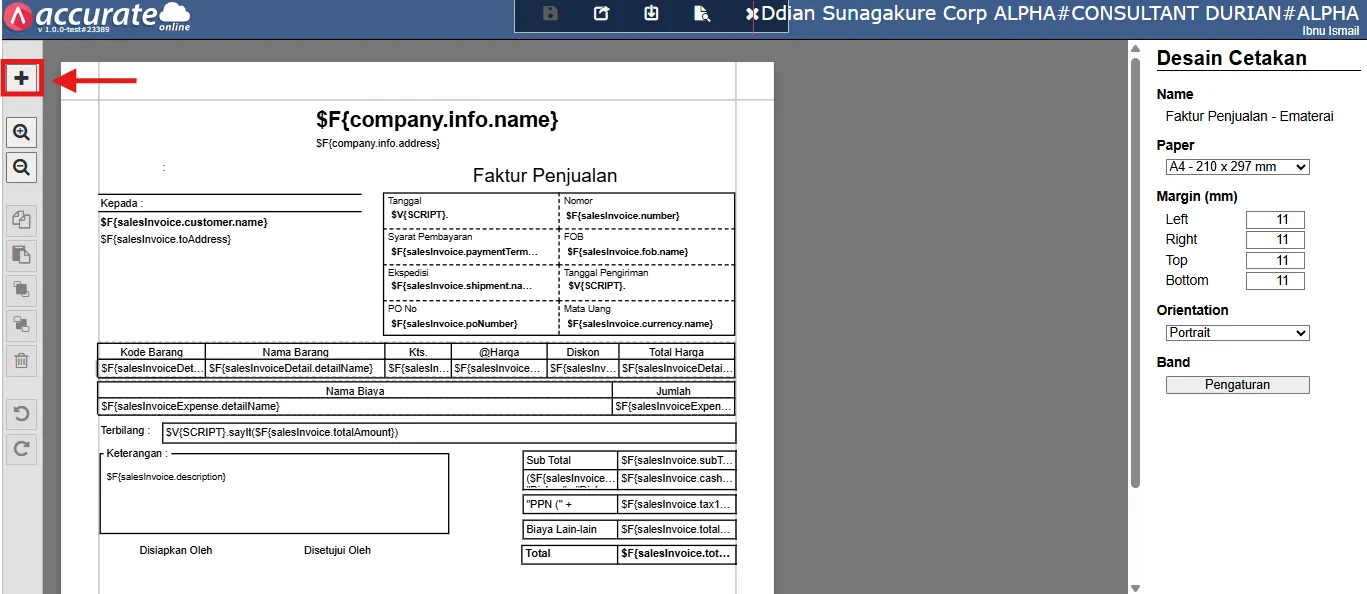The width and height of the screenshot is (1367, 594).
Task: Click the Bottom margin input field
Action: [1275, 281]
